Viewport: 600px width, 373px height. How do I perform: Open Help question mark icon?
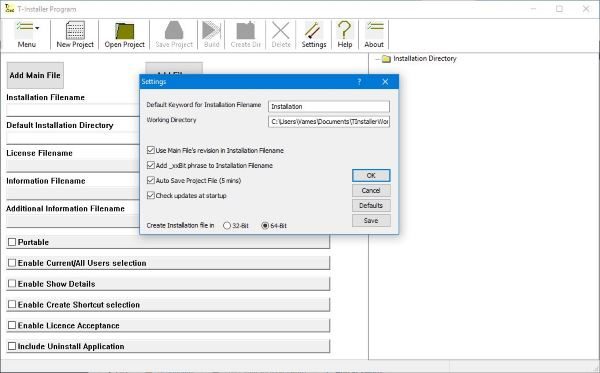[x=344, y=30]
